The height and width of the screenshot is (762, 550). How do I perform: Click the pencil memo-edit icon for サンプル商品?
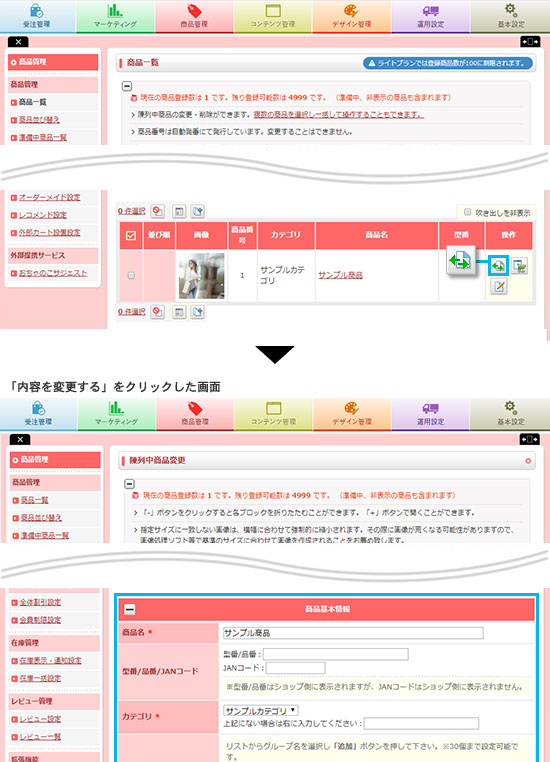tap(498, 287)
